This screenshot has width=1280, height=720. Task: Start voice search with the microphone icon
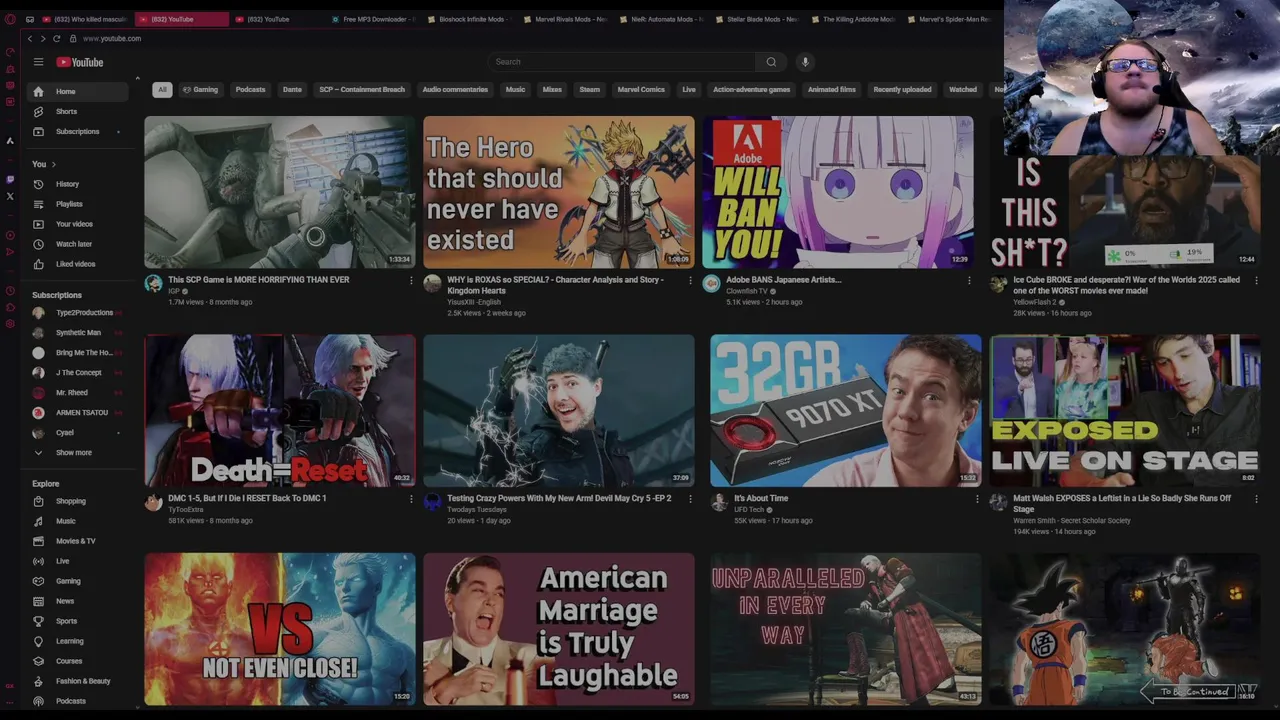point(805,62)
